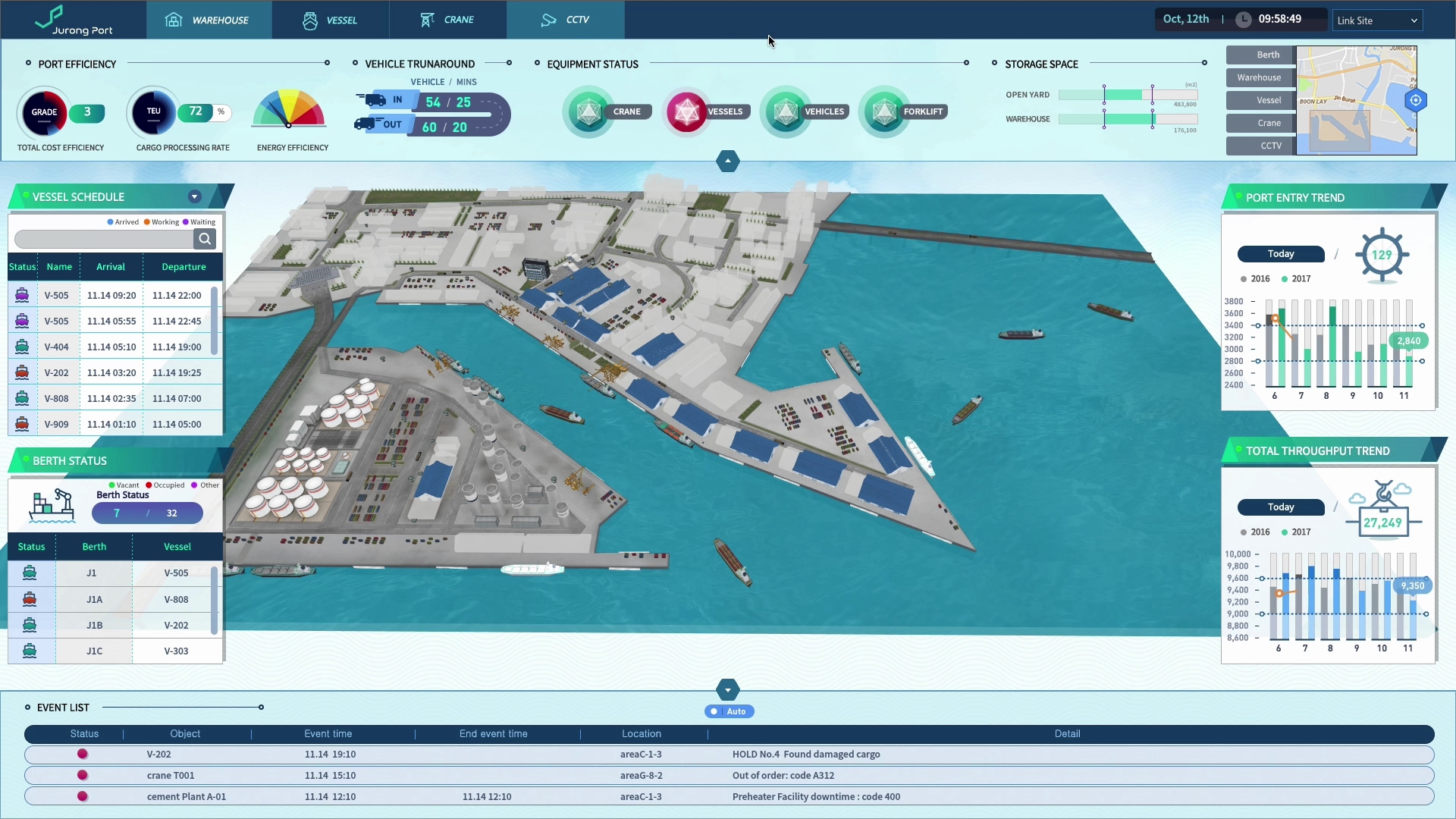Toggle the Auto switch above event list
The height and width of the screenshot is (819, 1456).
729,711
